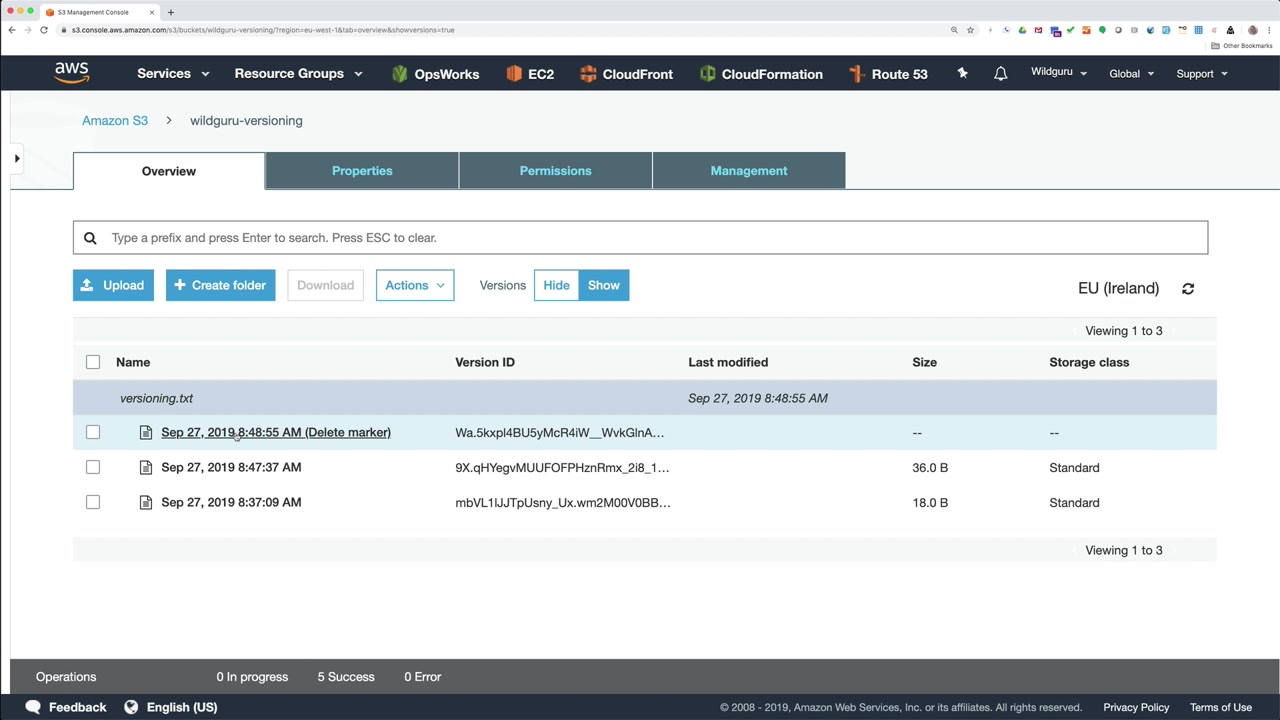Go to Amazon S3 breadcrumb link
The height and width of the screenshot is (720, 1280).
(x=115, y=120)
